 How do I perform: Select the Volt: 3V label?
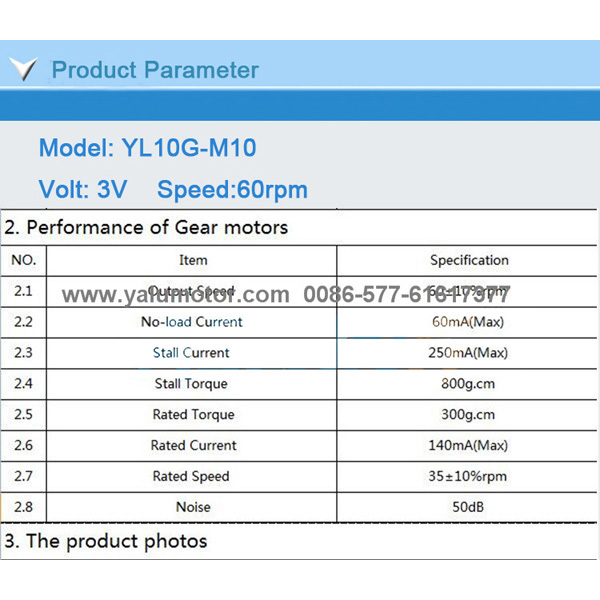click(x=83, y=189)
